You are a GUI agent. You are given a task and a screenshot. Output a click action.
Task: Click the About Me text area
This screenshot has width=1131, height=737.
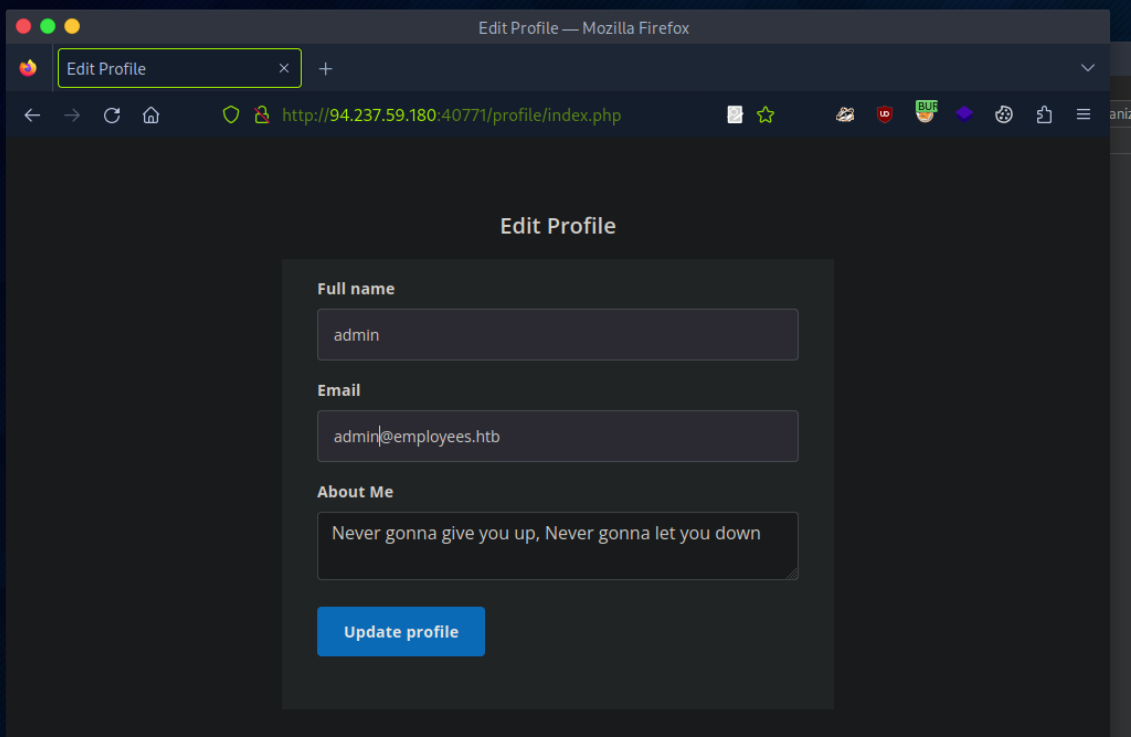557,546
